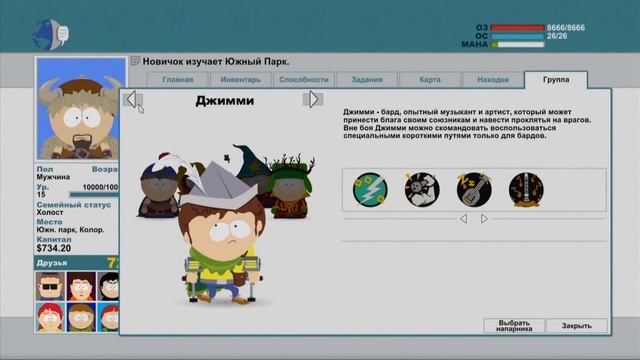Go to previous abilities page arrow

[464, 219]
